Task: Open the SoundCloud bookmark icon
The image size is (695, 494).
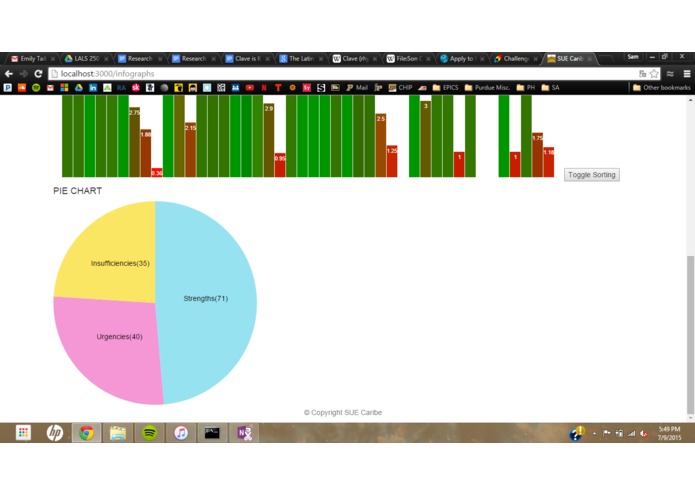Action: (22, 88)
